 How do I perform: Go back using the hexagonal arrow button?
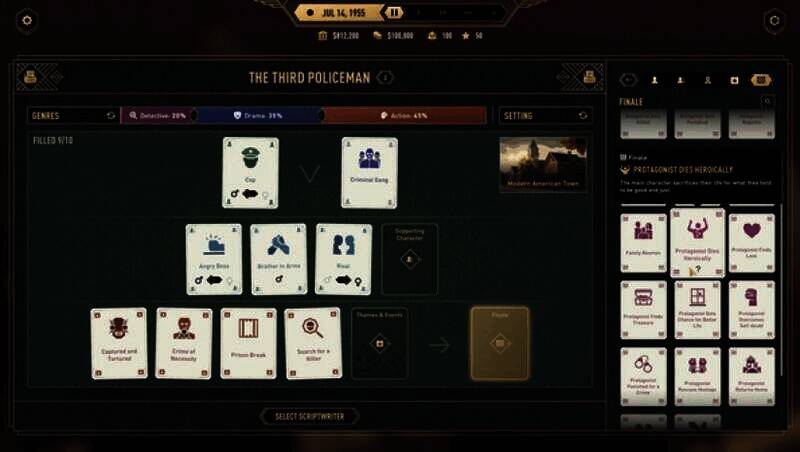click(x=628, y=80)
